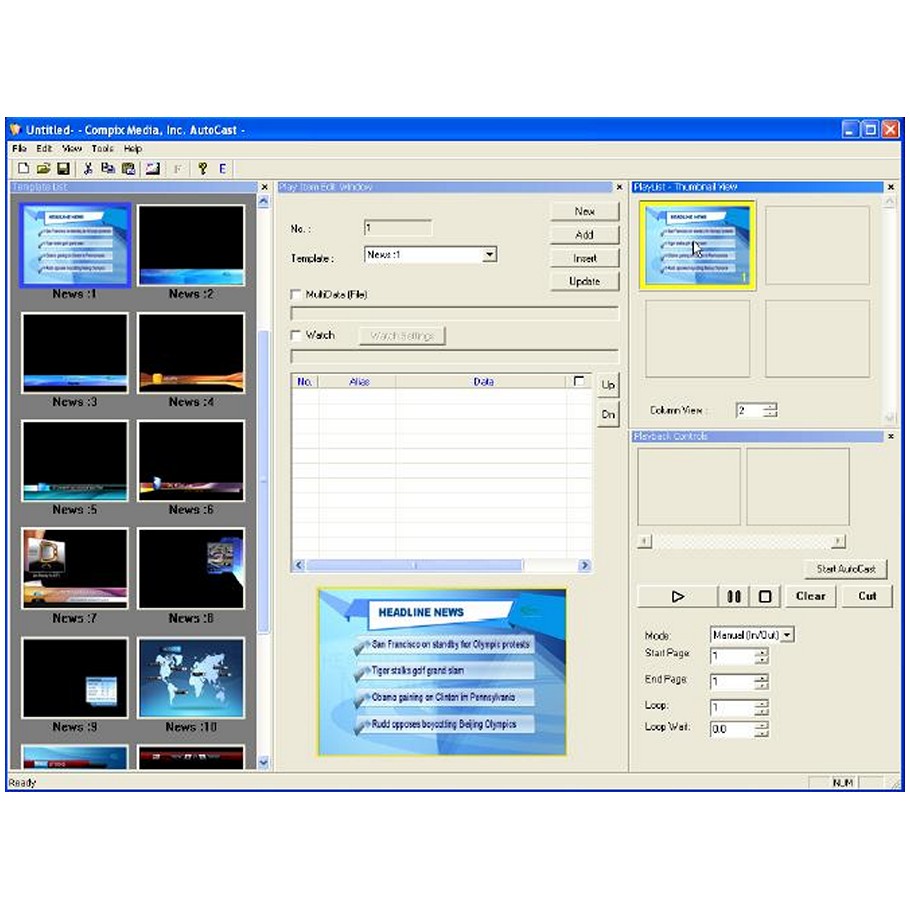Viewport: 910px width, 910px height.
Task: Click the grayed F toolbar icon
Action: coord(178,169)
